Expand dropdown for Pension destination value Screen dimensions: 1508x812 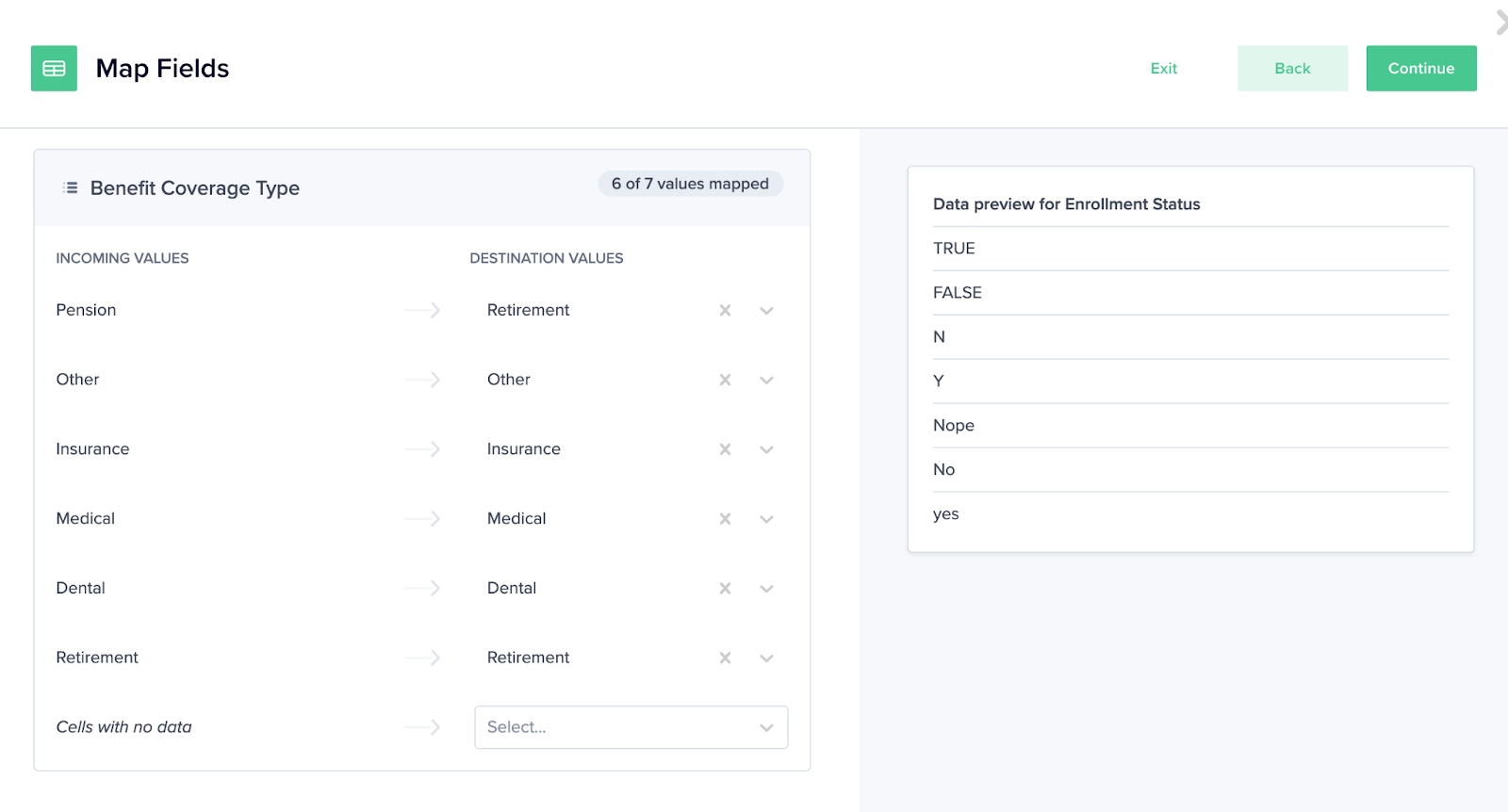pyautogui.click(x=766, y=311)
